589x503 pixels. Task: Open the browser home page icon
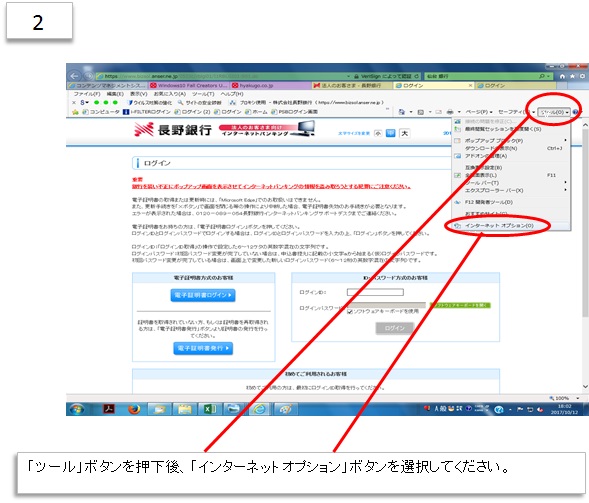562,76
